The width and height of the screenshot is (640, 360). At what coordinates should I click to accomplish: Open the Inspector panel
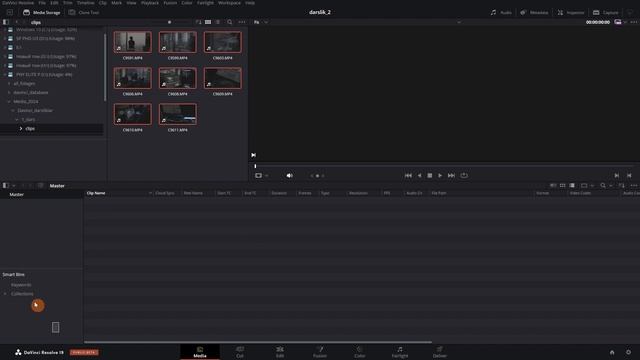[x=571, y=13]
